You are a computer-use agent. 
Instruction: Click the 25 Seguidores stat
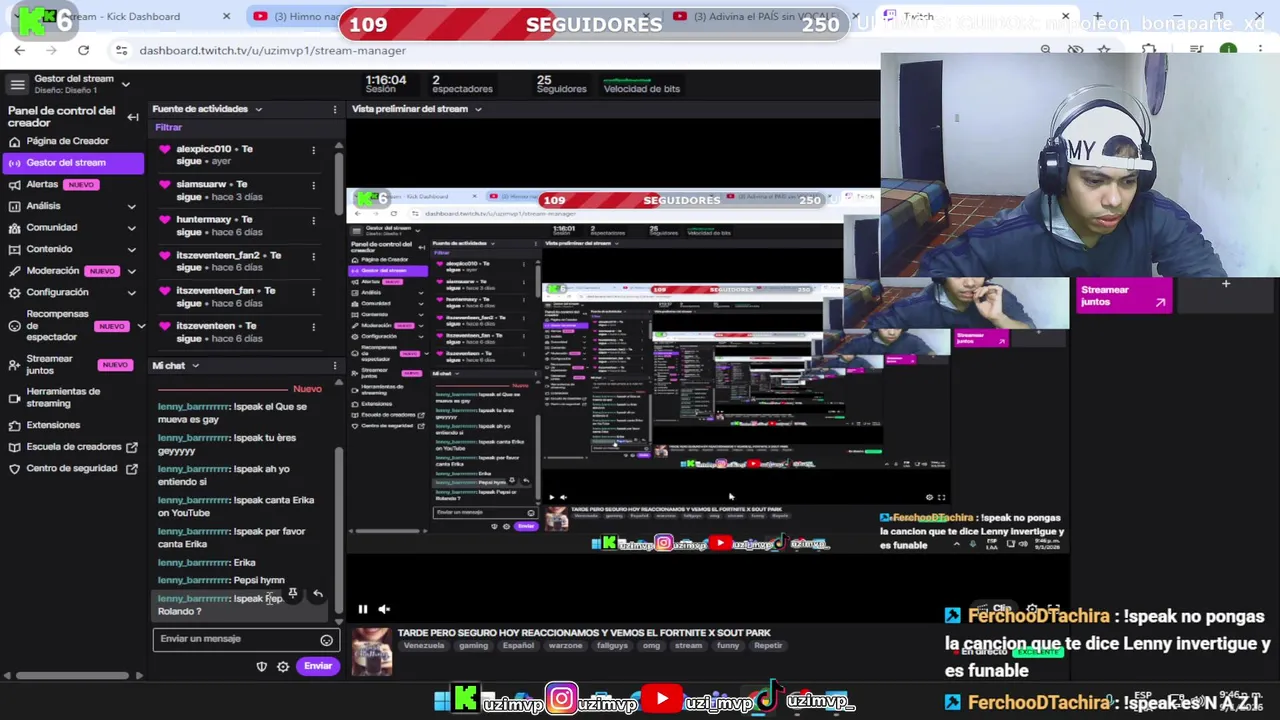point(561,84)
